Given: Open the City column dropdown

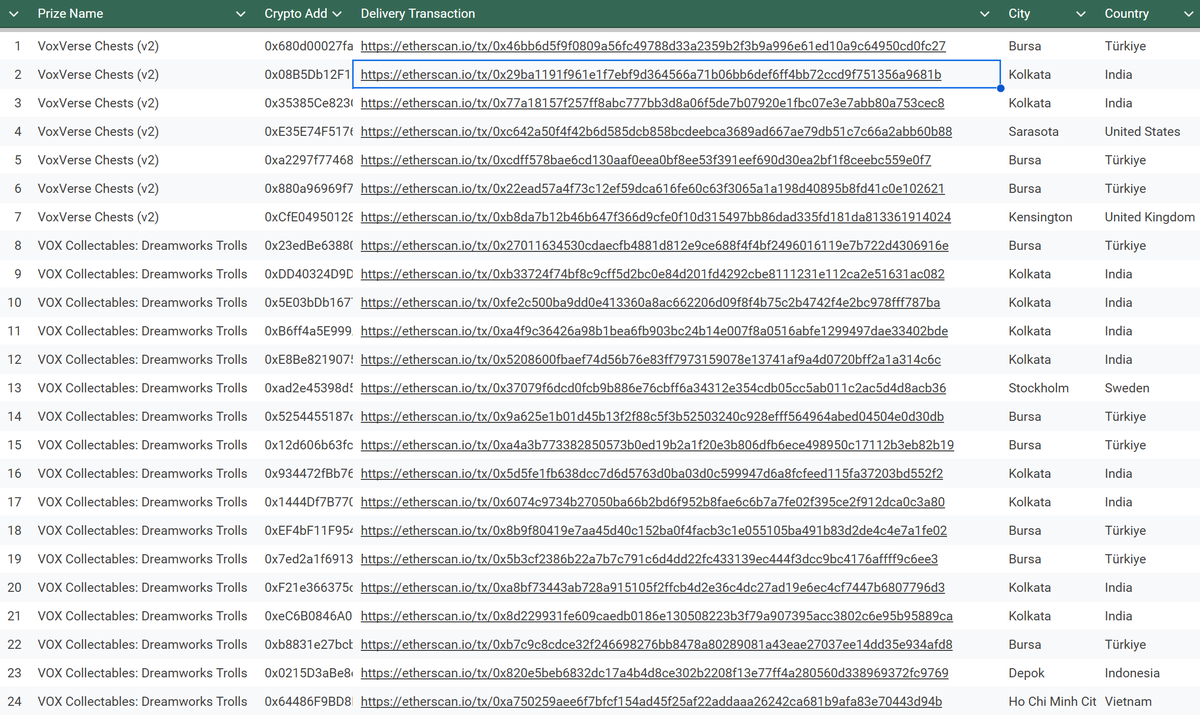Looking at the screenshot, I should click(1079, 14).
